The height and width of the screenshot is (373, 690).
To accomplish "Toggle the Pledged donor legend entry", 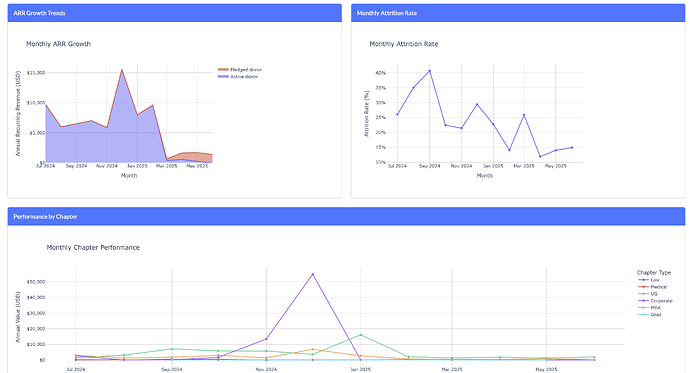I will click(240, 69).
